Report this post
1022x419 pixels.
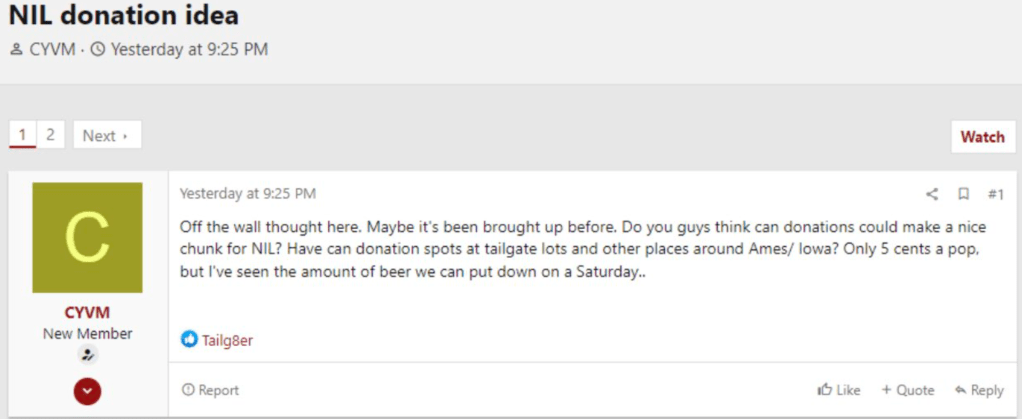[211, 390]
